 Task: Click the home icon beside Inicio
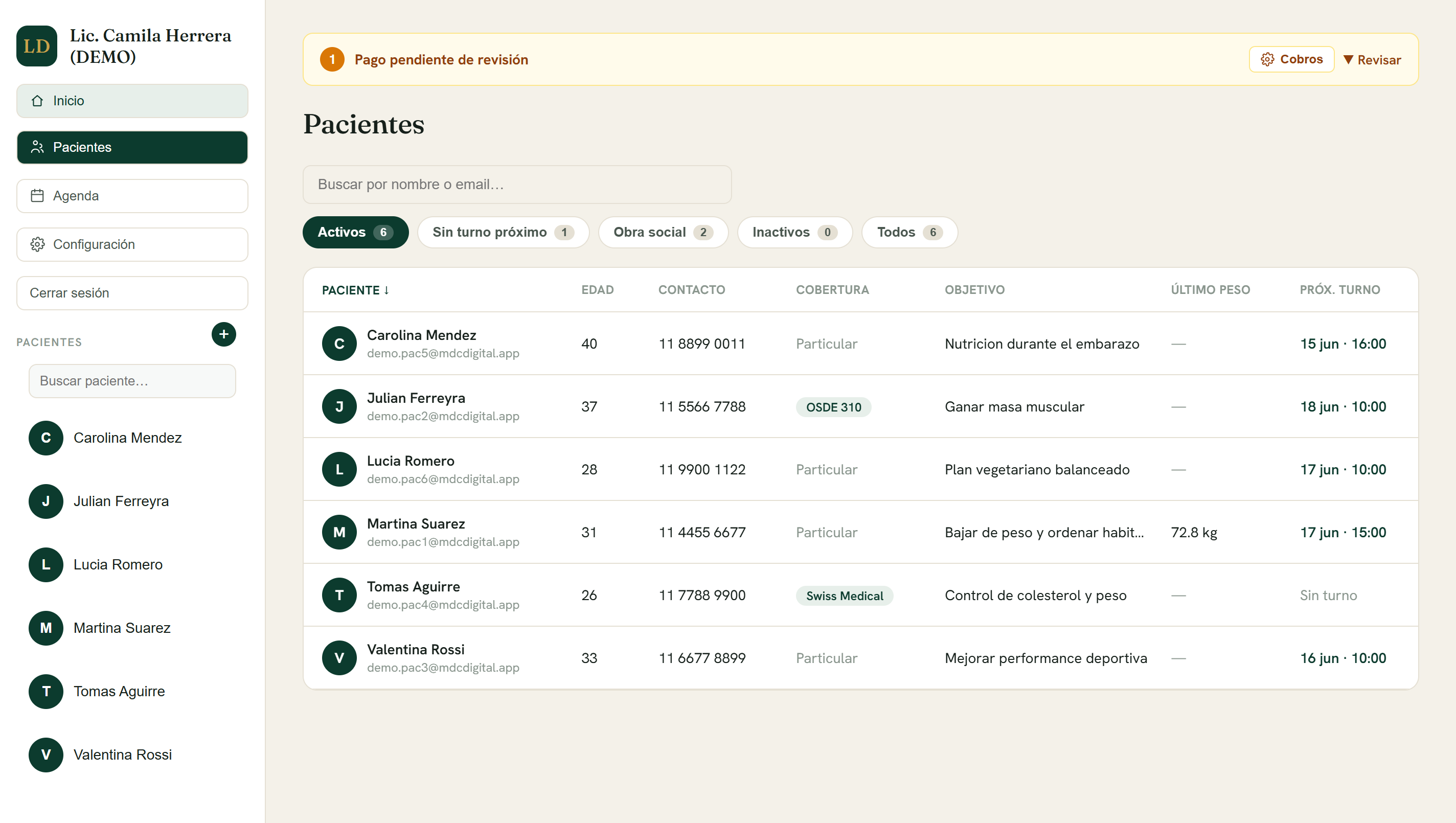tap(37, 101)
